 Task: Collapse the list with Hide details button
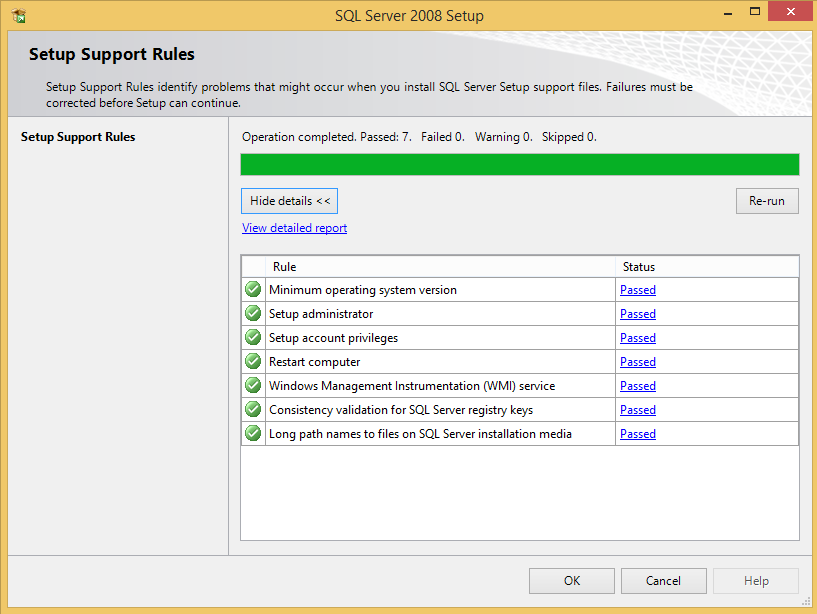pos(289,201)
